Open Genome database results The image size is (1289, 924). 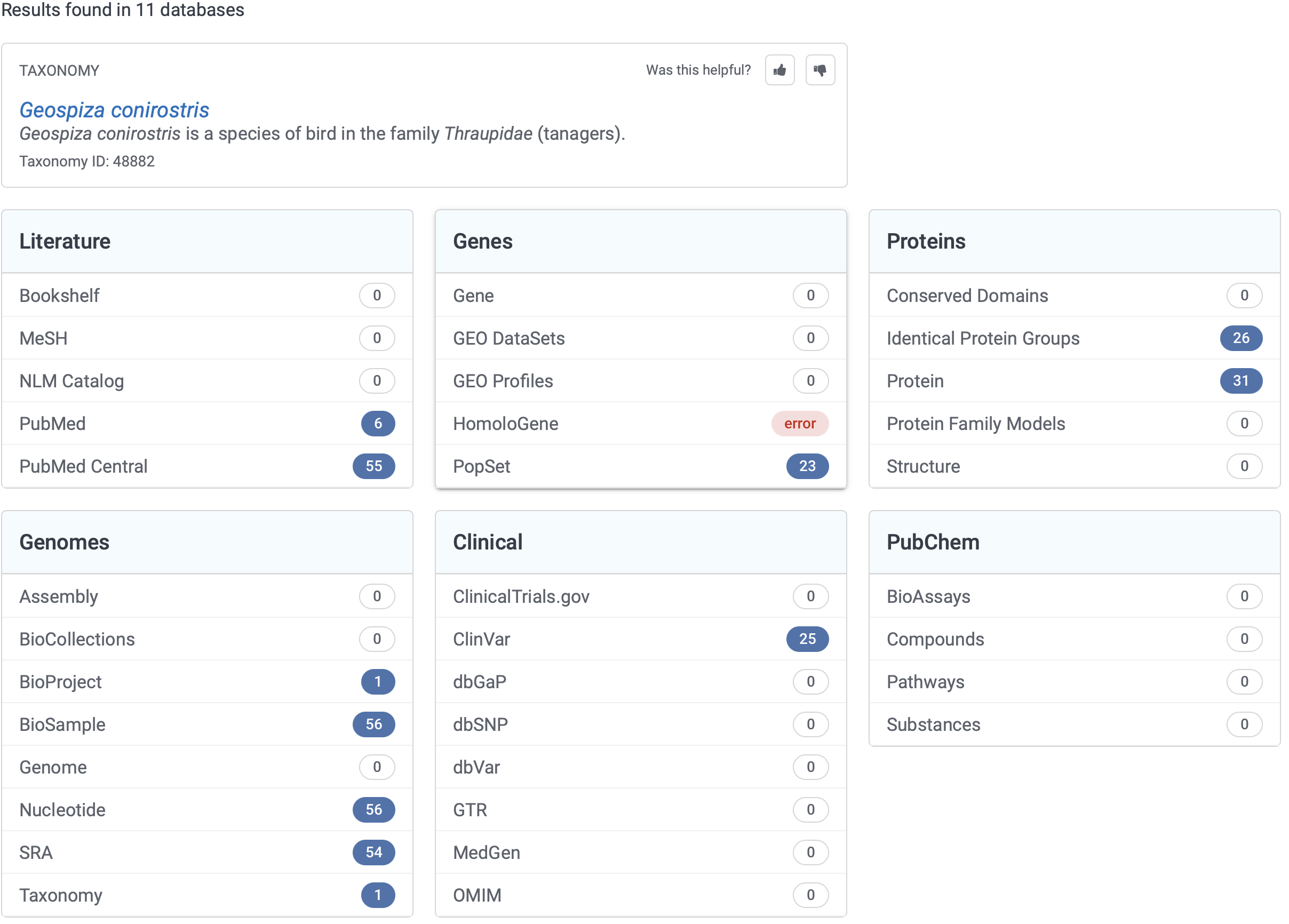[x=207, y=767]
